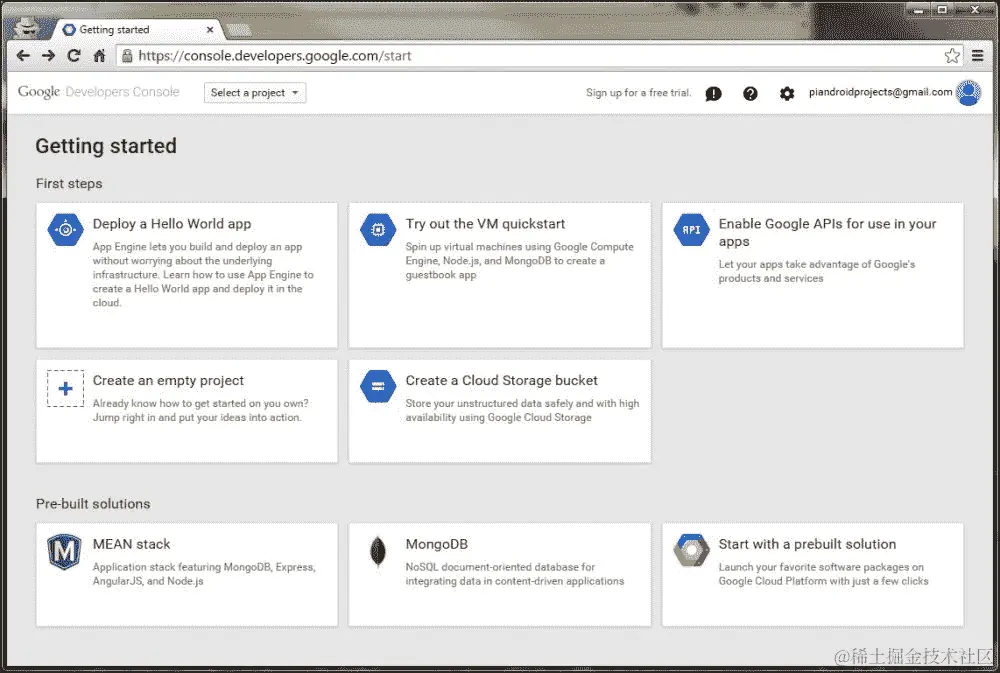Image resolution: width=1000 pixels, height=673 pixels.
Task: Click 'Store your unstructured data' description
Action: (522, 410)
